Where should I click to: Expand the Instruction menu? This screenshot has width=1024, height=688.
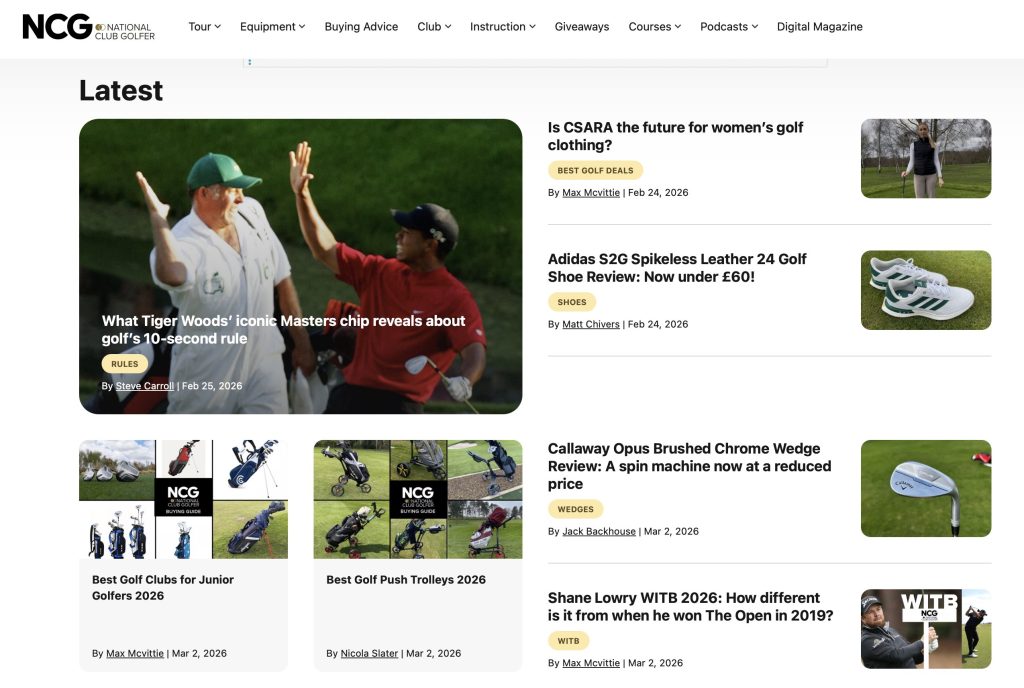point(502,27)
